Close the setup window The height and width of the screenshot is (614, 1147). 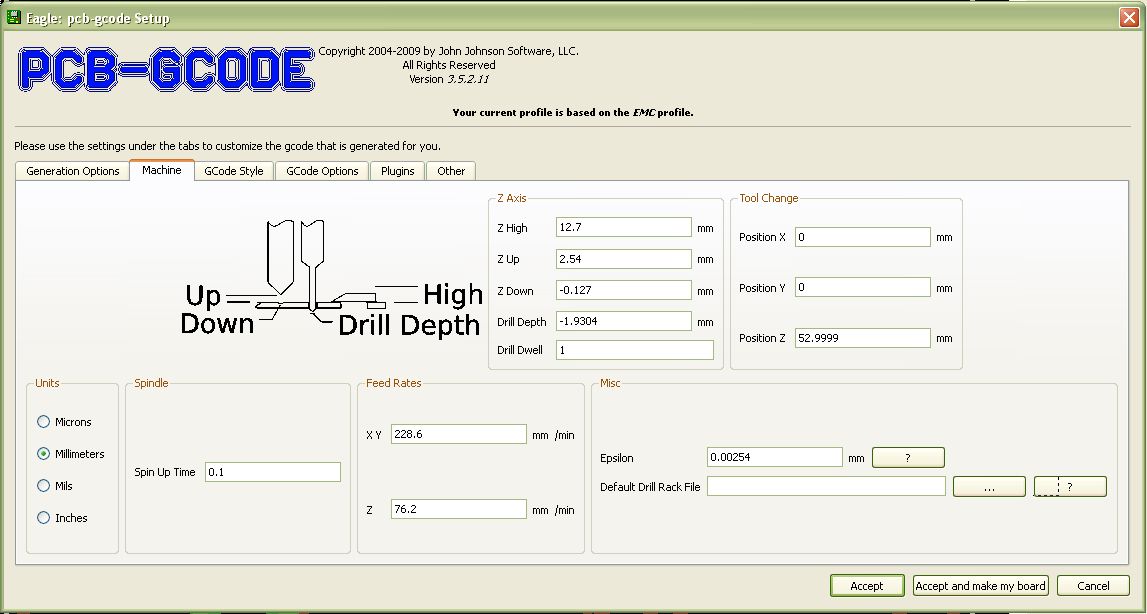[x=1129, y=18]
